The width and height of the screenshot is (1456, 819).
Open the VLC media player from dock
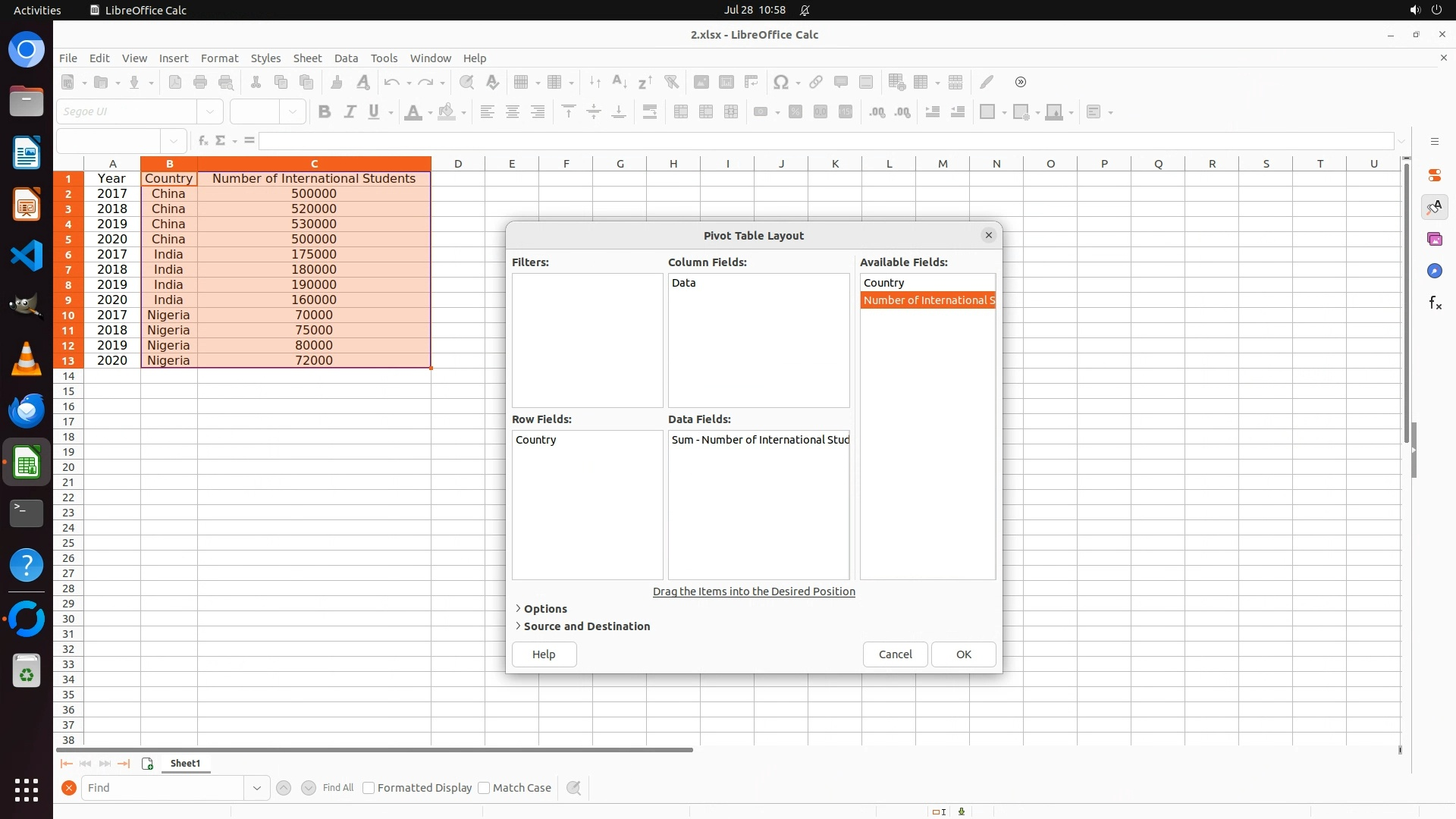(27, 359)
